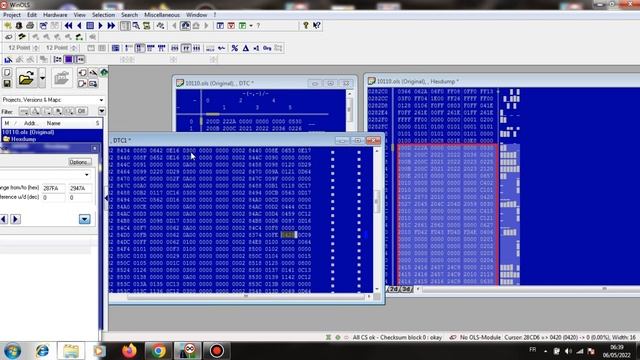Viewport: 640px width, 360px height.
Task: Open the View menu
Action: 80,15
